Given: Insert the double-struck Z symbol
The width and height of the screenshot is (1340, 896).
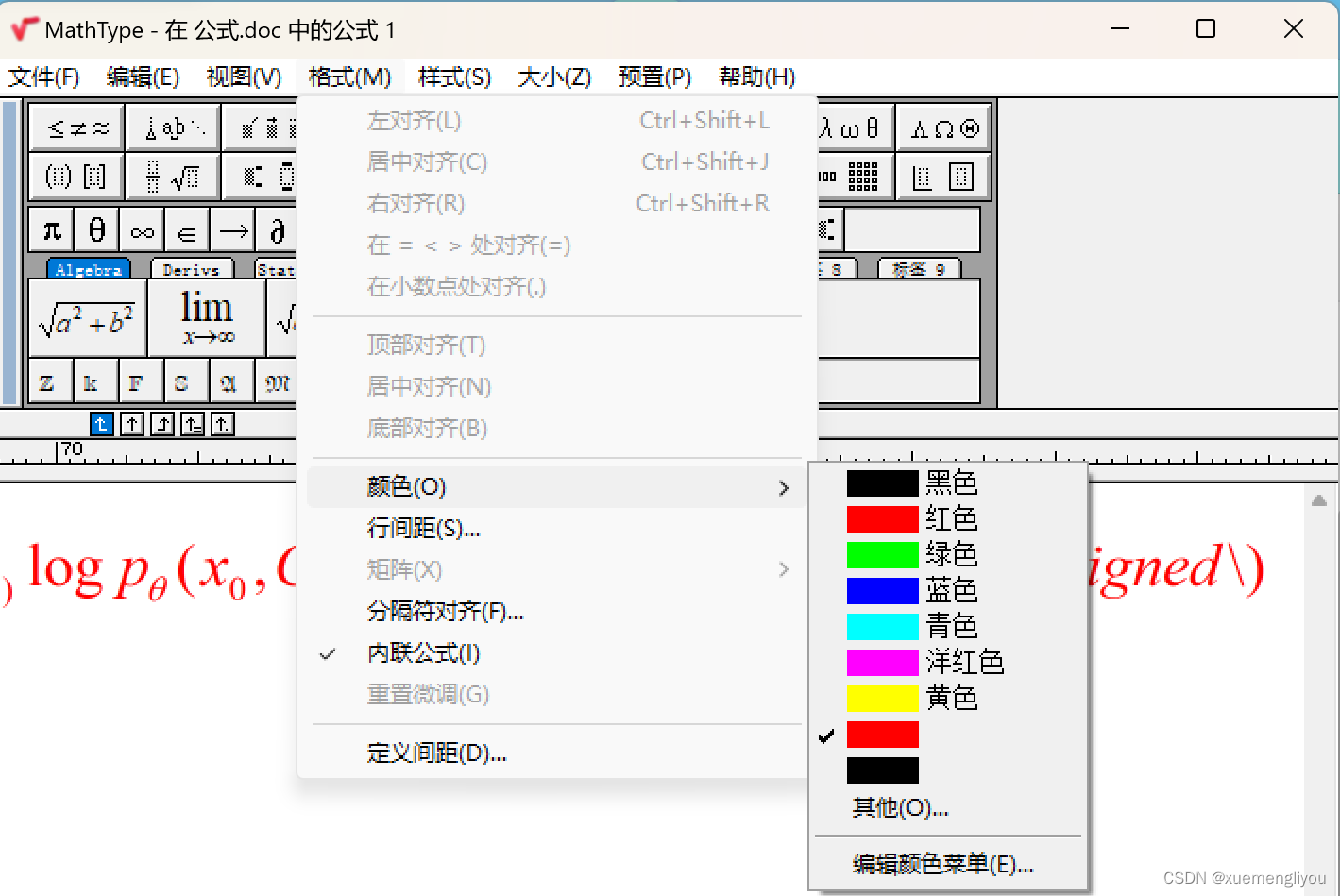Looking at the screenshot, I should [51, 381].
